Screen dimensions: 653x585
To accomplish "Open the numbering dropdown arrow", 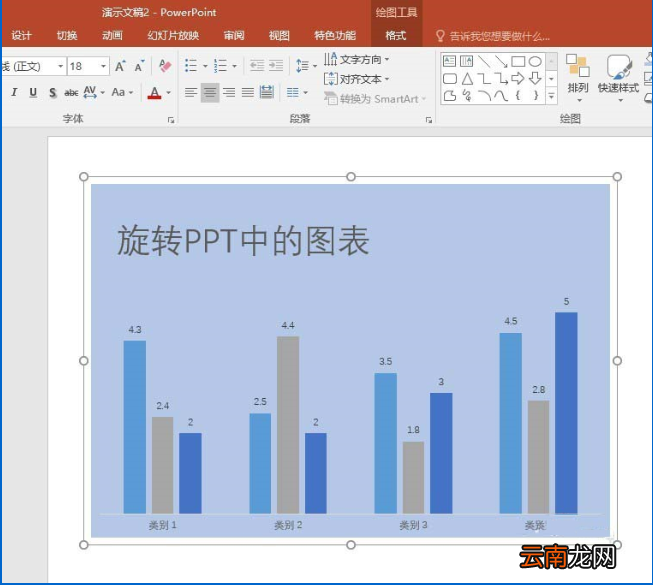I will tap(234, 66).
